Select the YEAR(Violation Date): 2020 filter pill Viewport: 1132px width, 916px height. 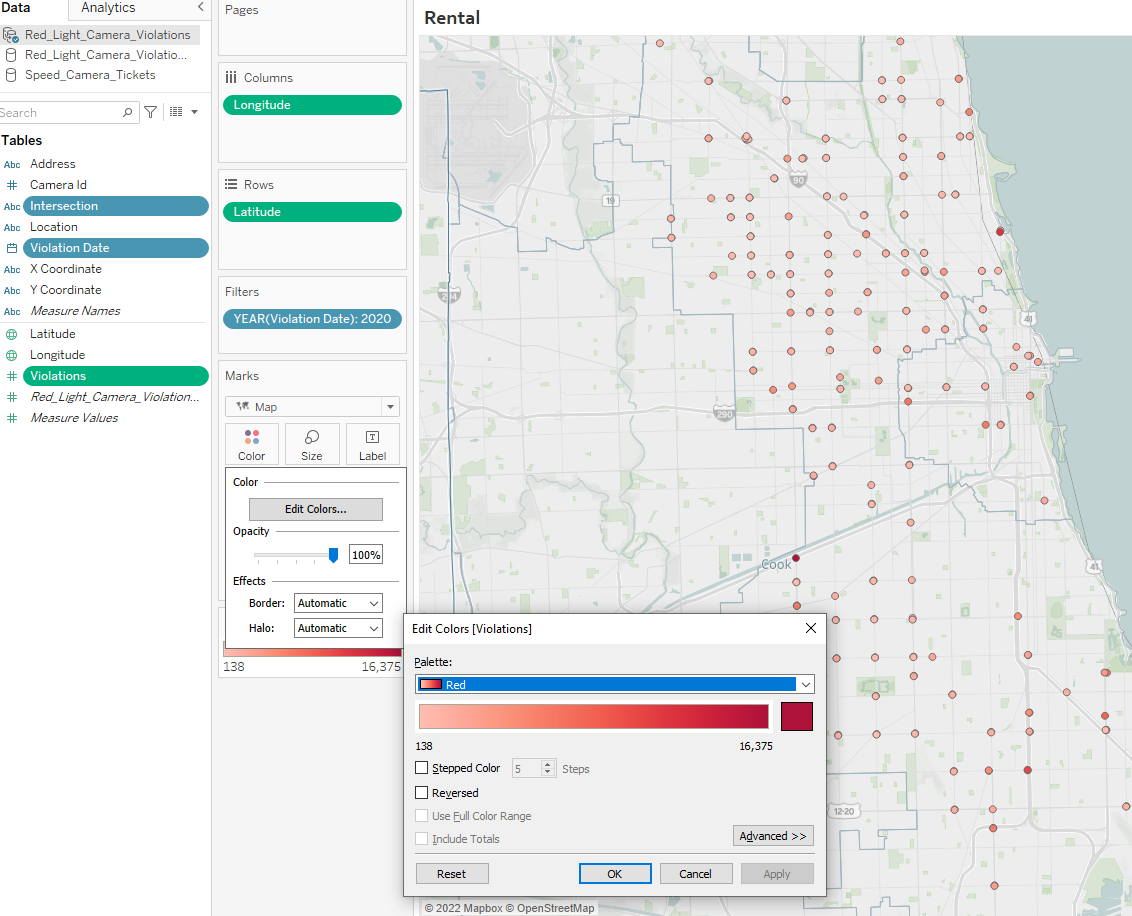pos(312,318)
